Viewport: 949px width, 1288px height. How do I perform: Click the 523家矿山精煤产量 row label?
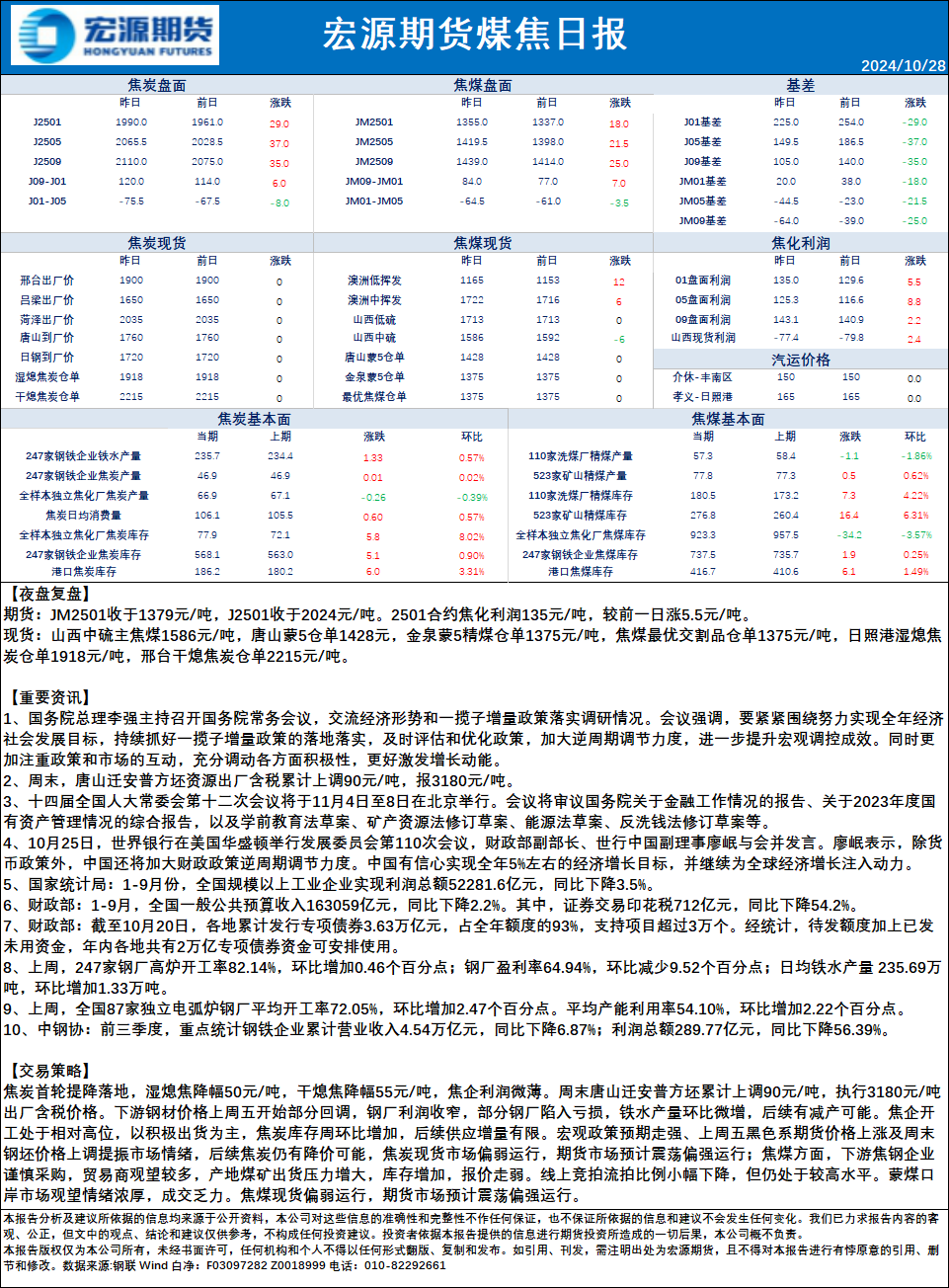click(581, 476)
